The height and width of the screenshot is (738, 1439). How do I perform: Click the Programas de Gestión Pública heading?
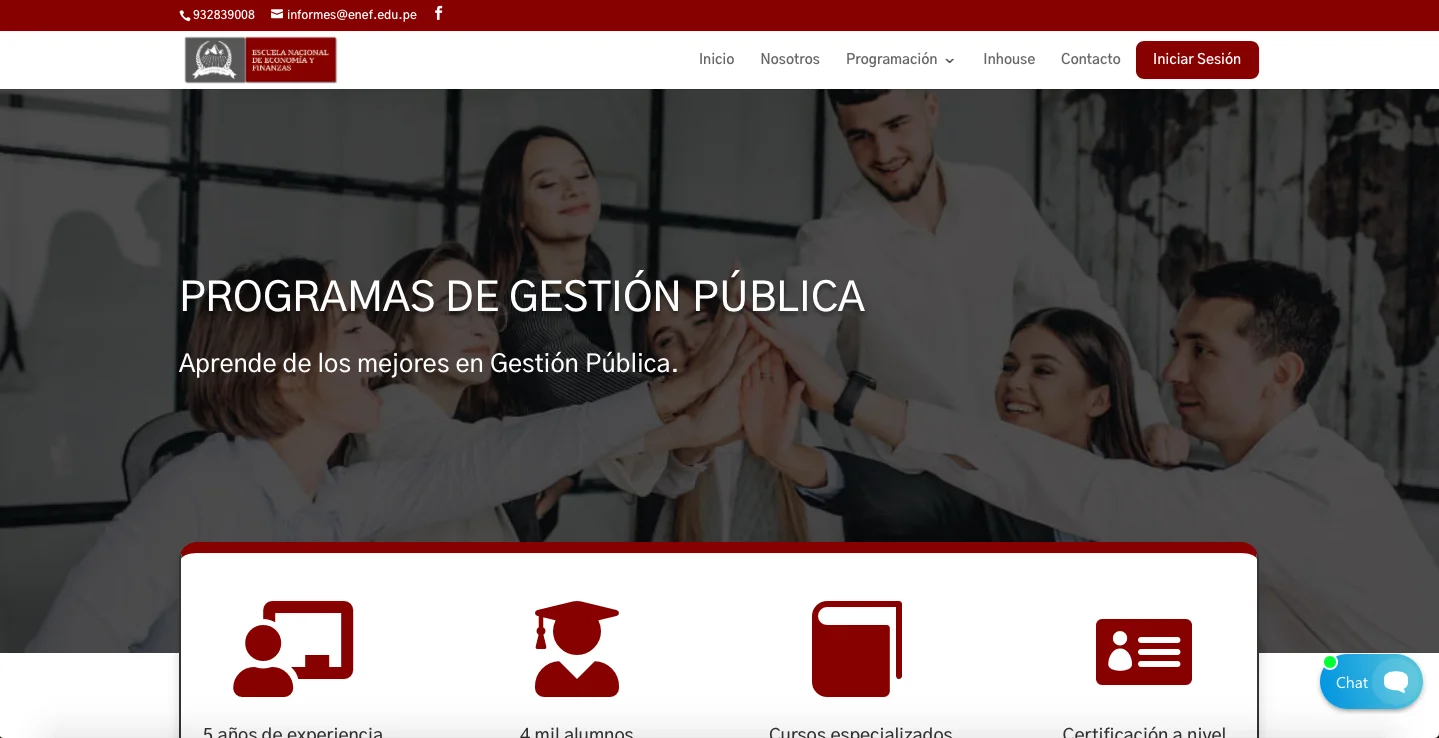(522, 296)
